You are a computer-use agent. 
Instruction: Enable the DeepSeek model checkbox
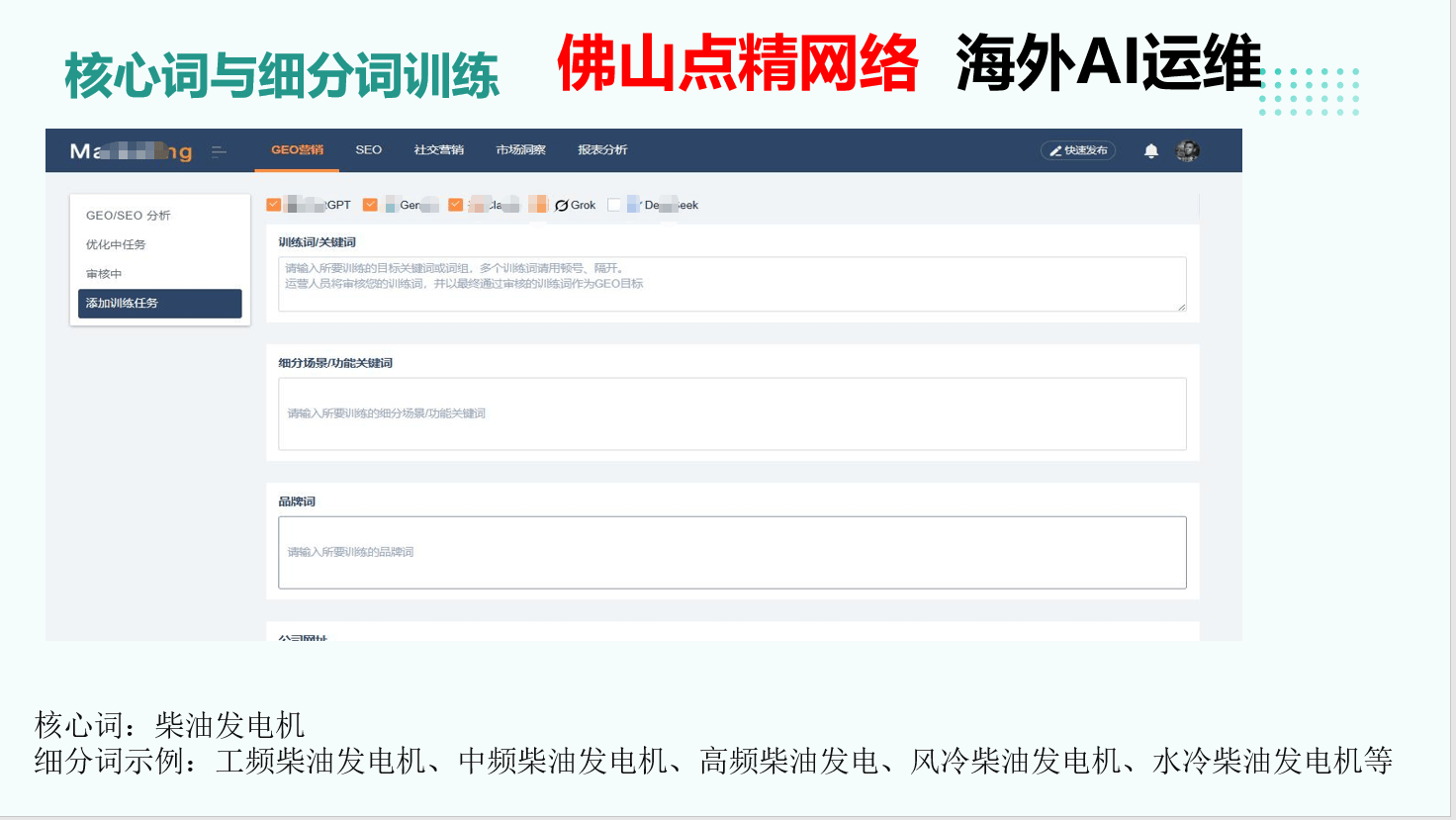point(614,205)
